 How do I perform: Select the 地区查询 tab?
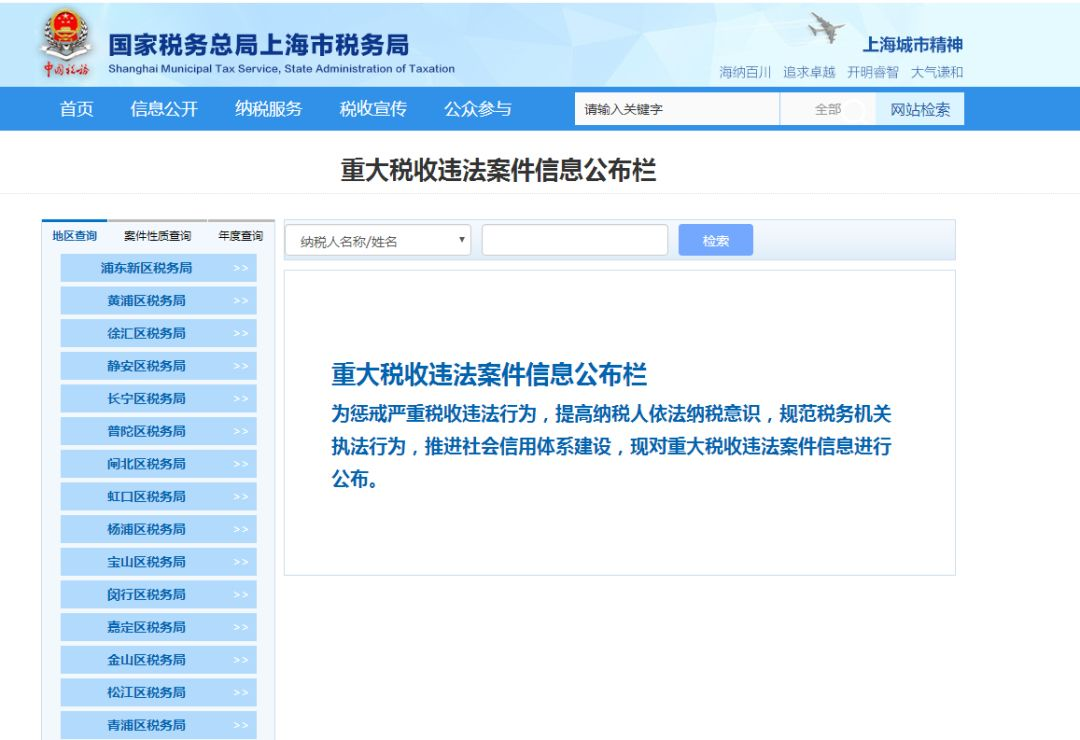point(74,236)
